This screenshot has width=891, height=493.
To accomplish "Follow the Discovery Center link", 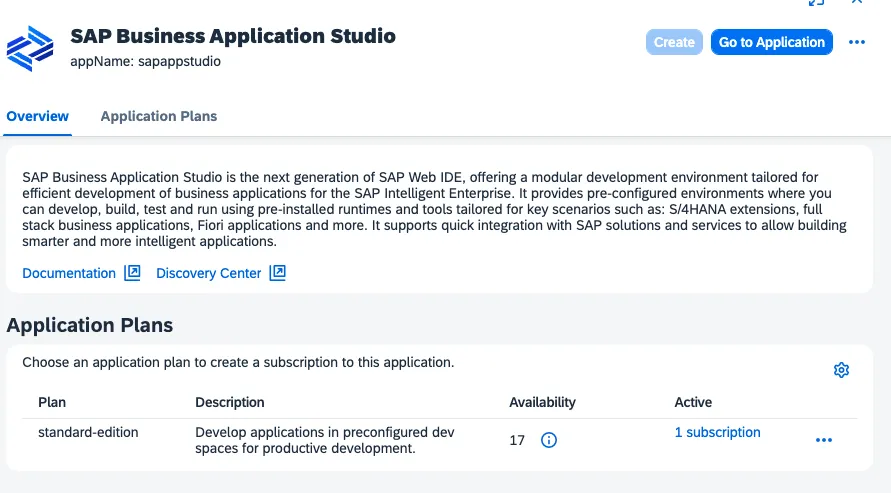I will [209, 273].
